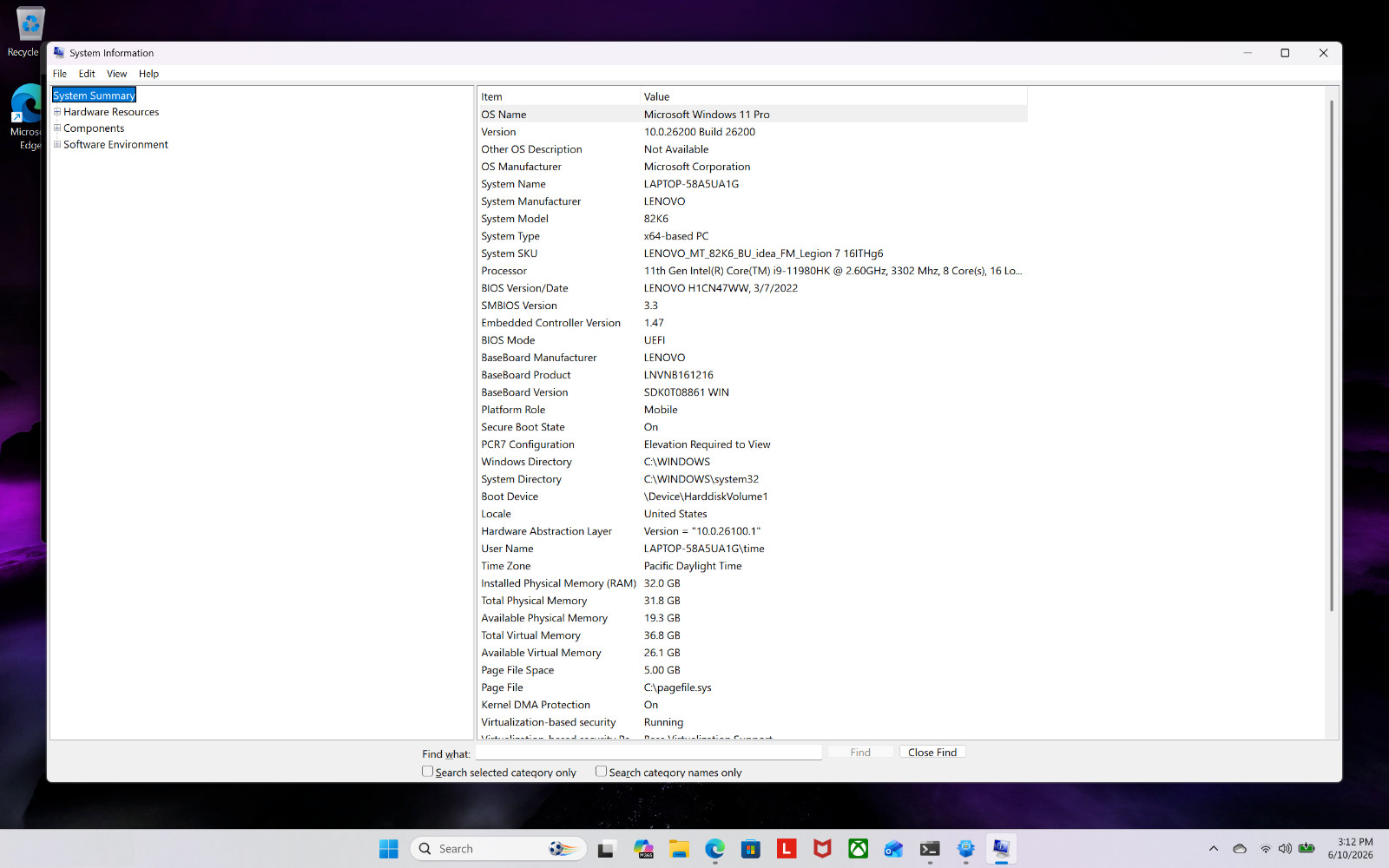
Task: Select the 'BIOS Version/Date' row
Action: 752,288
